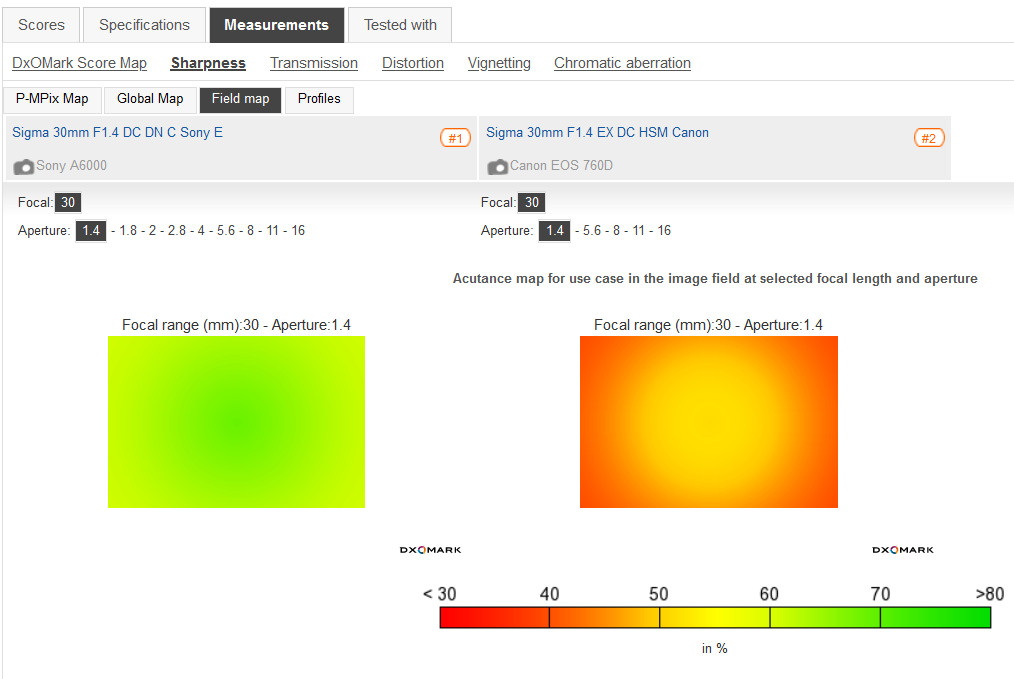Click the red under-30 segment of the color scale

[495, 618]
